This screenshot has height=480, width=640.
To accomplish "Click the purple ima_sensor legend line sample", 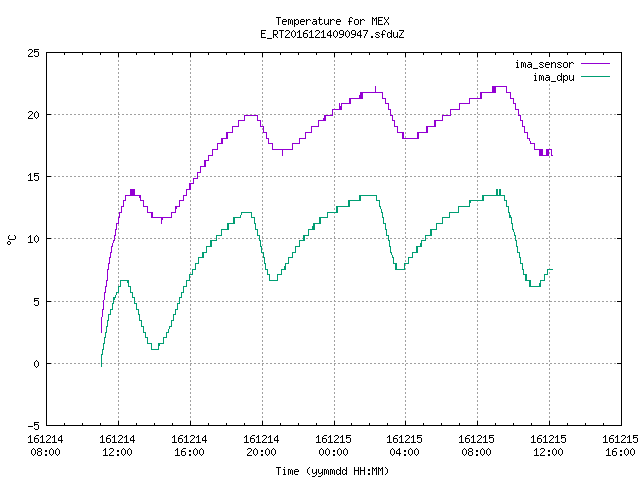I will (596, 64).
